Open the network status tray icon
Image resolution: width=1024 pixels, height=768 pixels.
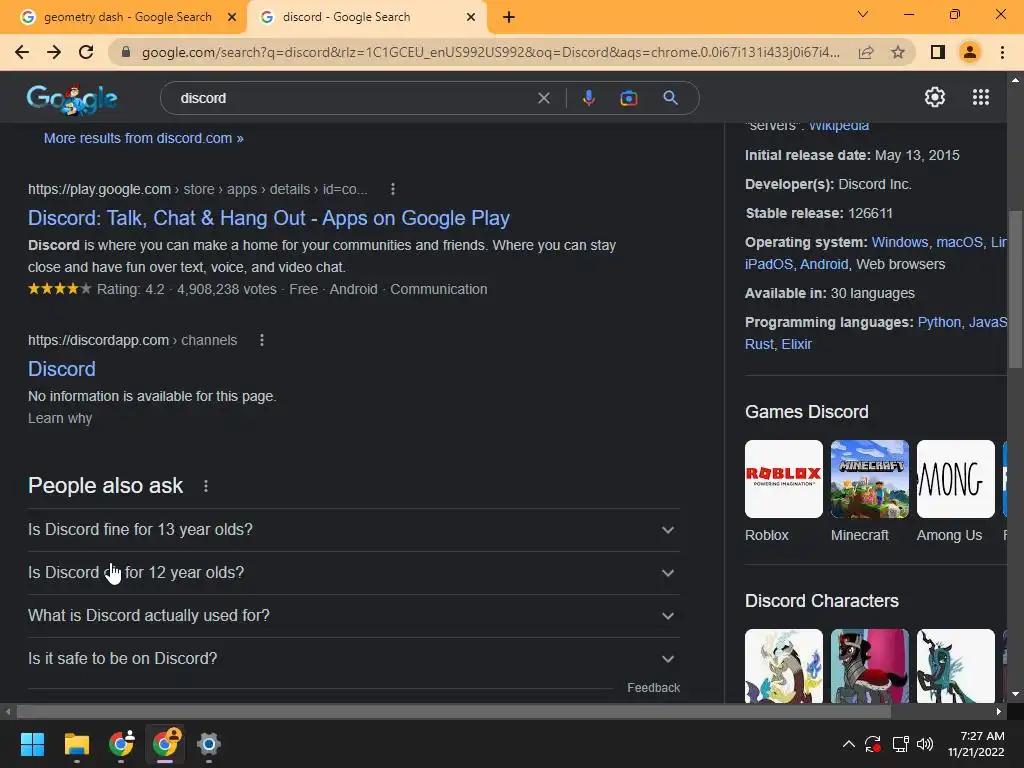[x=901, y=744]
